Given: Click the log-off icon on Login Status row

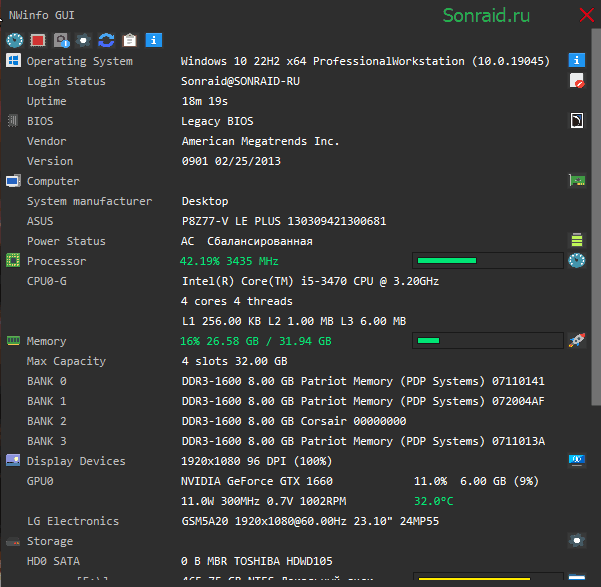Looking at the screenshot, I should (576, 81).
